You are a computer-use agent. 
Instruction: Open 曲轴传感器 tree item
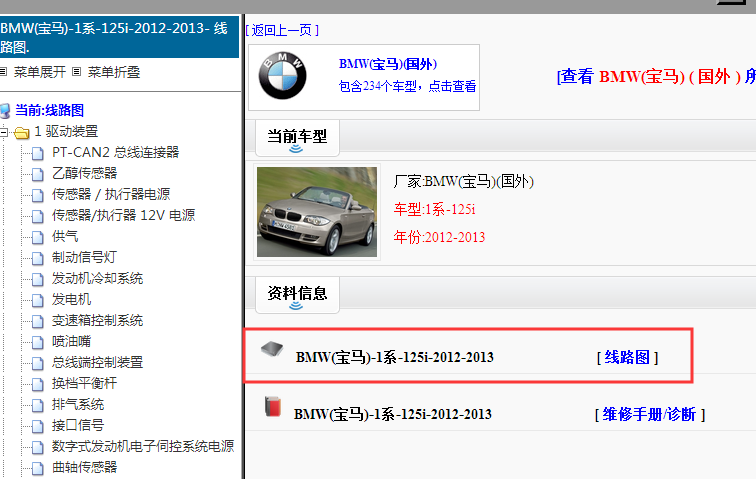(84, 468)
